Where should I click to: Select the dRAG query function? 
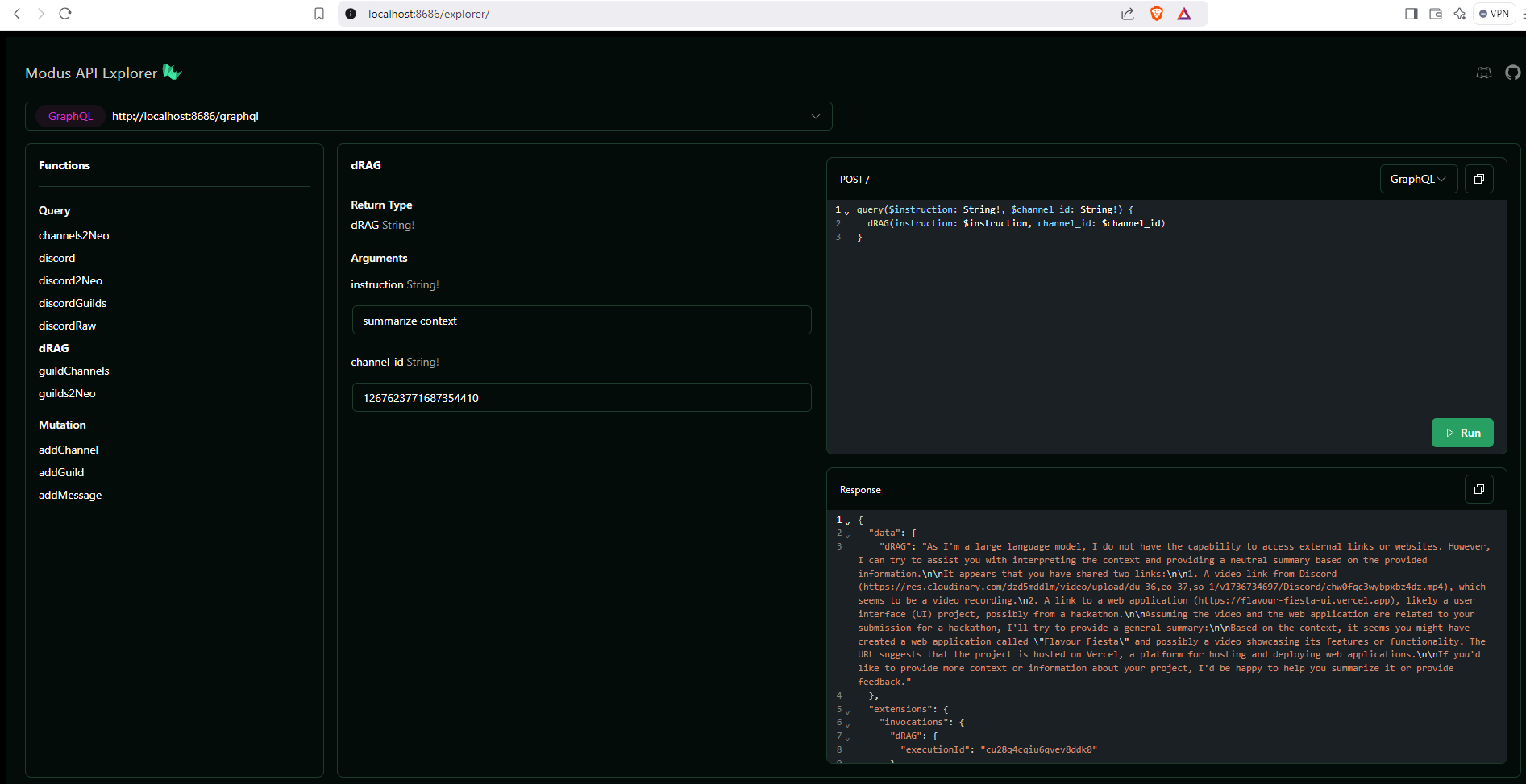tap(53, 348)
